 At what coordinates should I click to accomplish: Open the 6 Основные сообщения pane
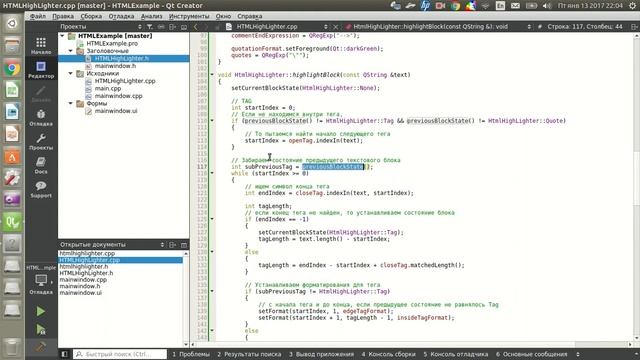tap(531, 354)
